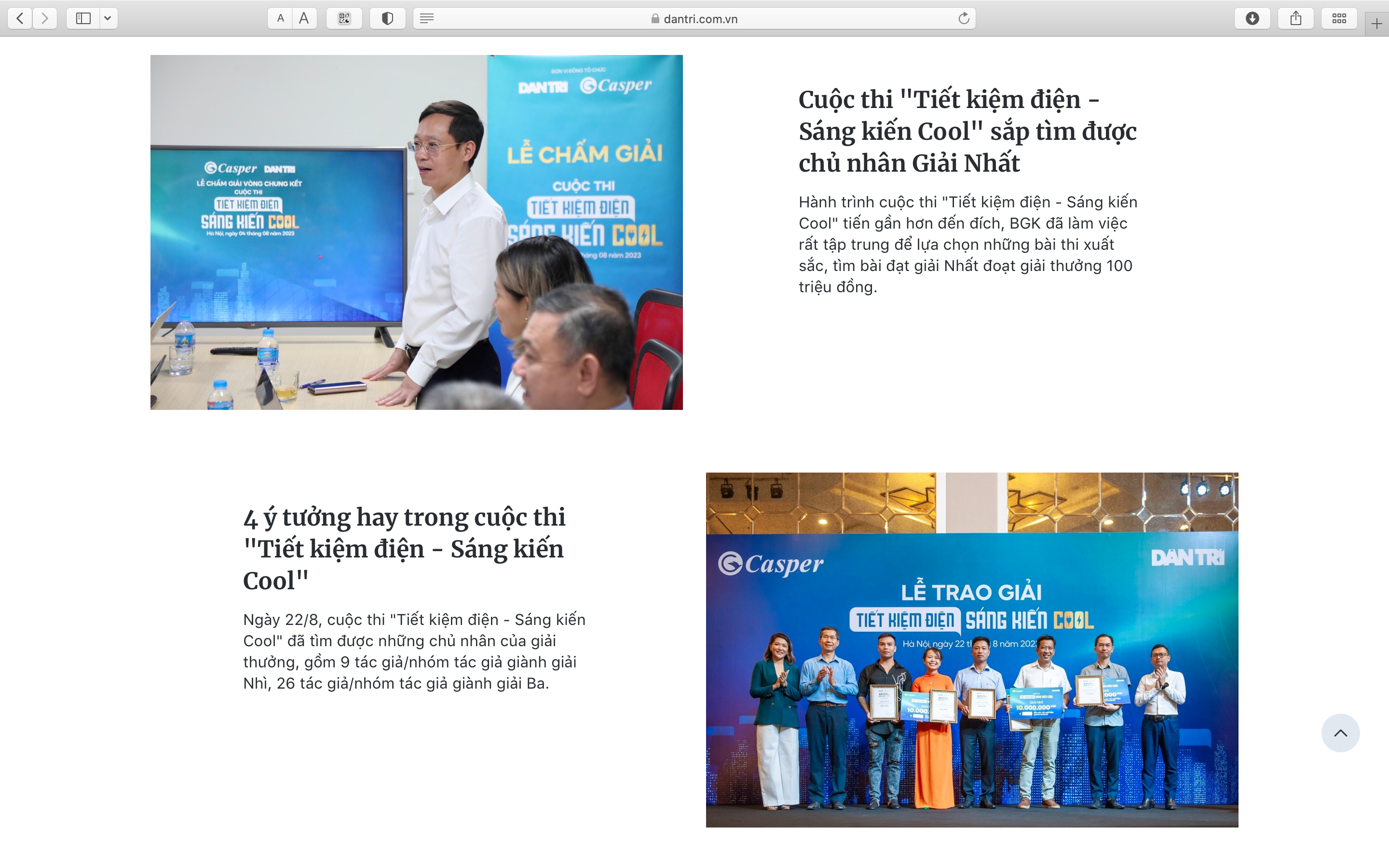Go back with Safari back arrow
Screen dimensions: 1389x868
20,18
